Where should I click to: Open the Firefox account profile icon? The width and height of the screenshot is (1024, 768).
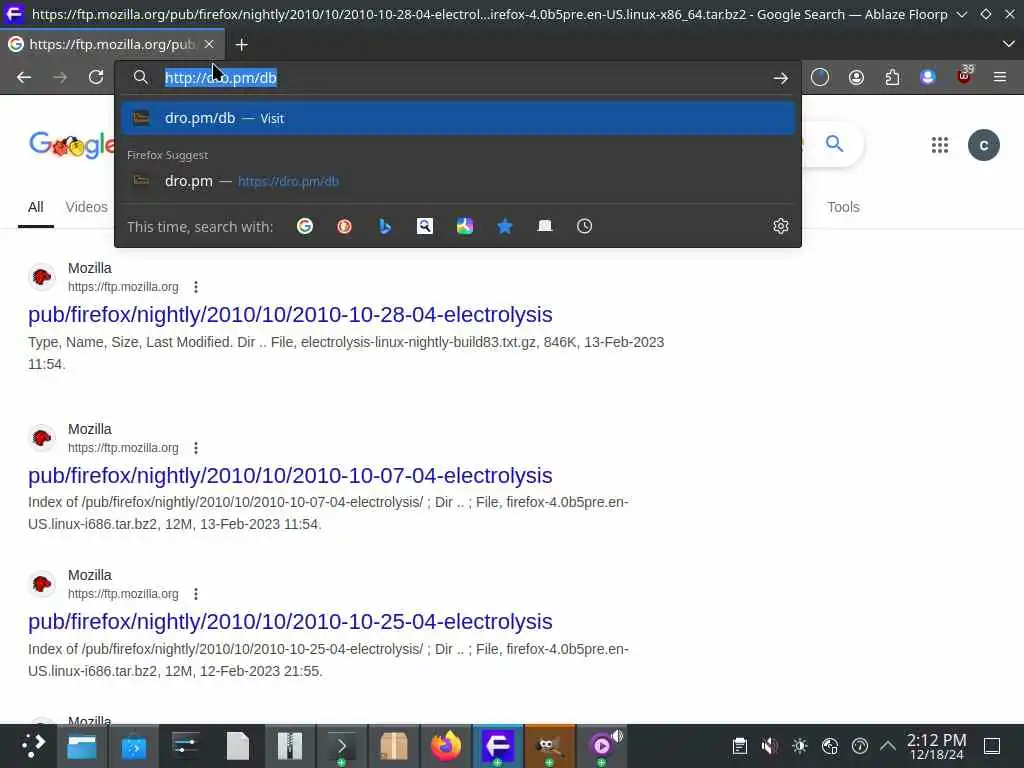[x=856, y=78]
